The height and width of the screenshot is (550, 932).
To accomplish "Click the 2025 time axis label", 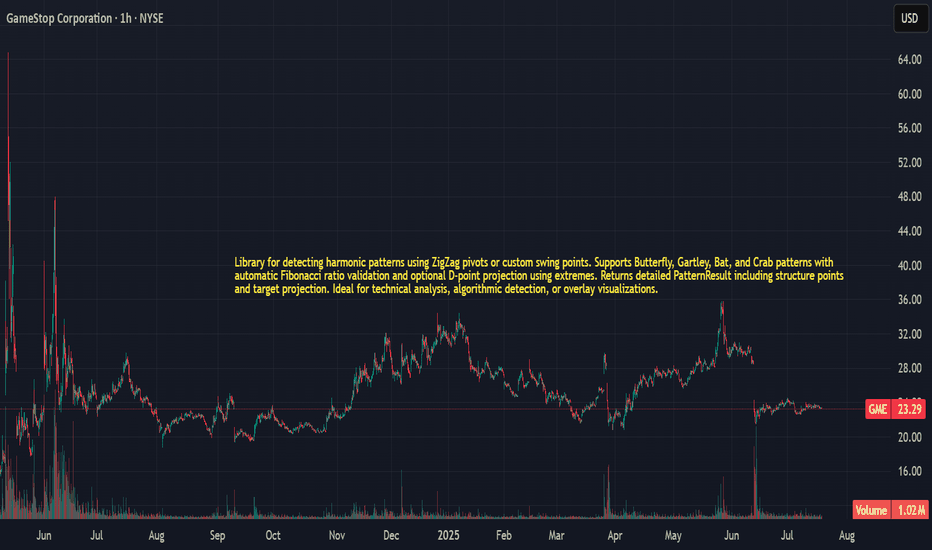I will click(448, 535).
